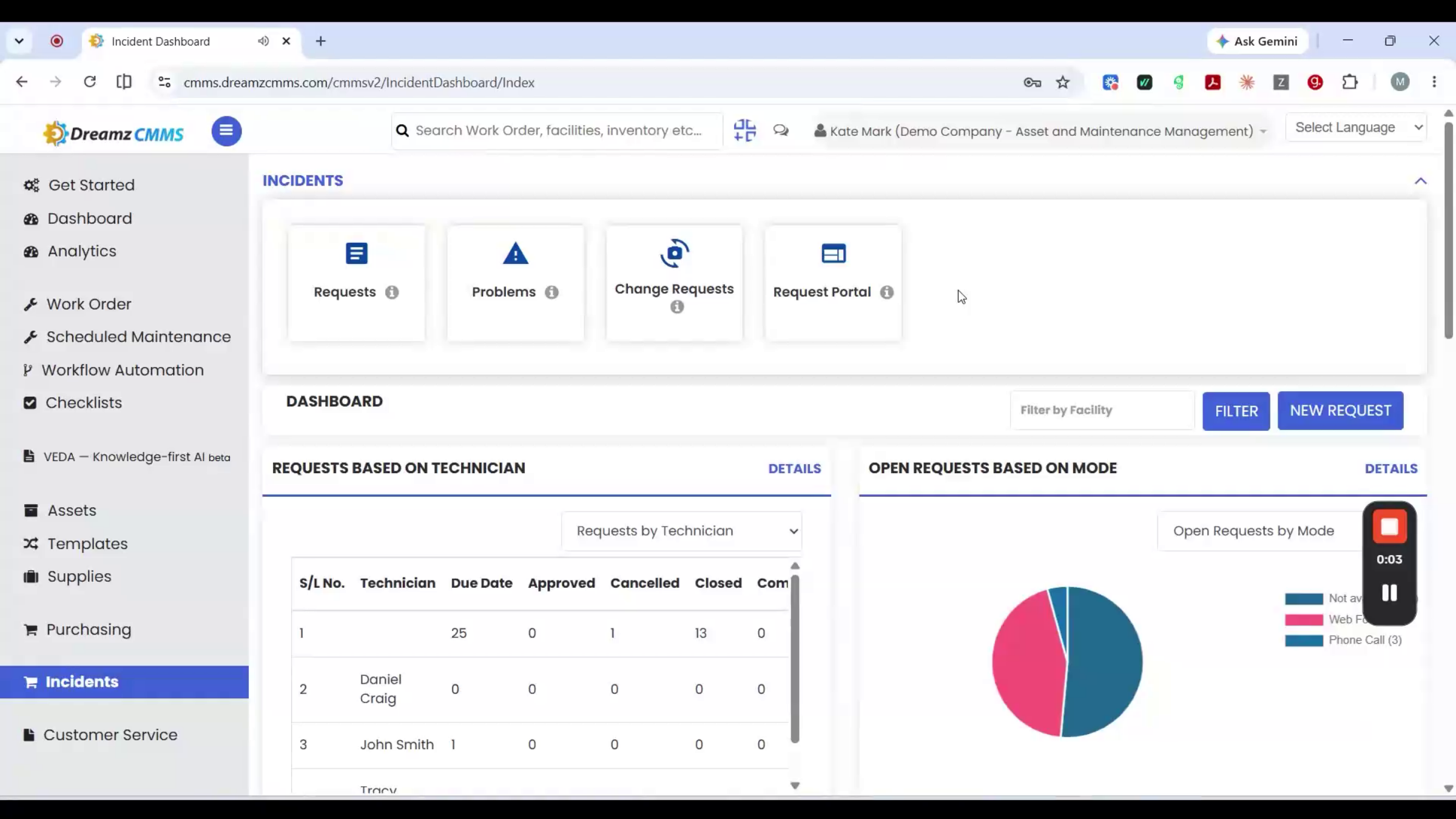Open DETAILS for Open Requests Based on Mode
The width and height of the screenshot is (1456, 819).
1391,468
